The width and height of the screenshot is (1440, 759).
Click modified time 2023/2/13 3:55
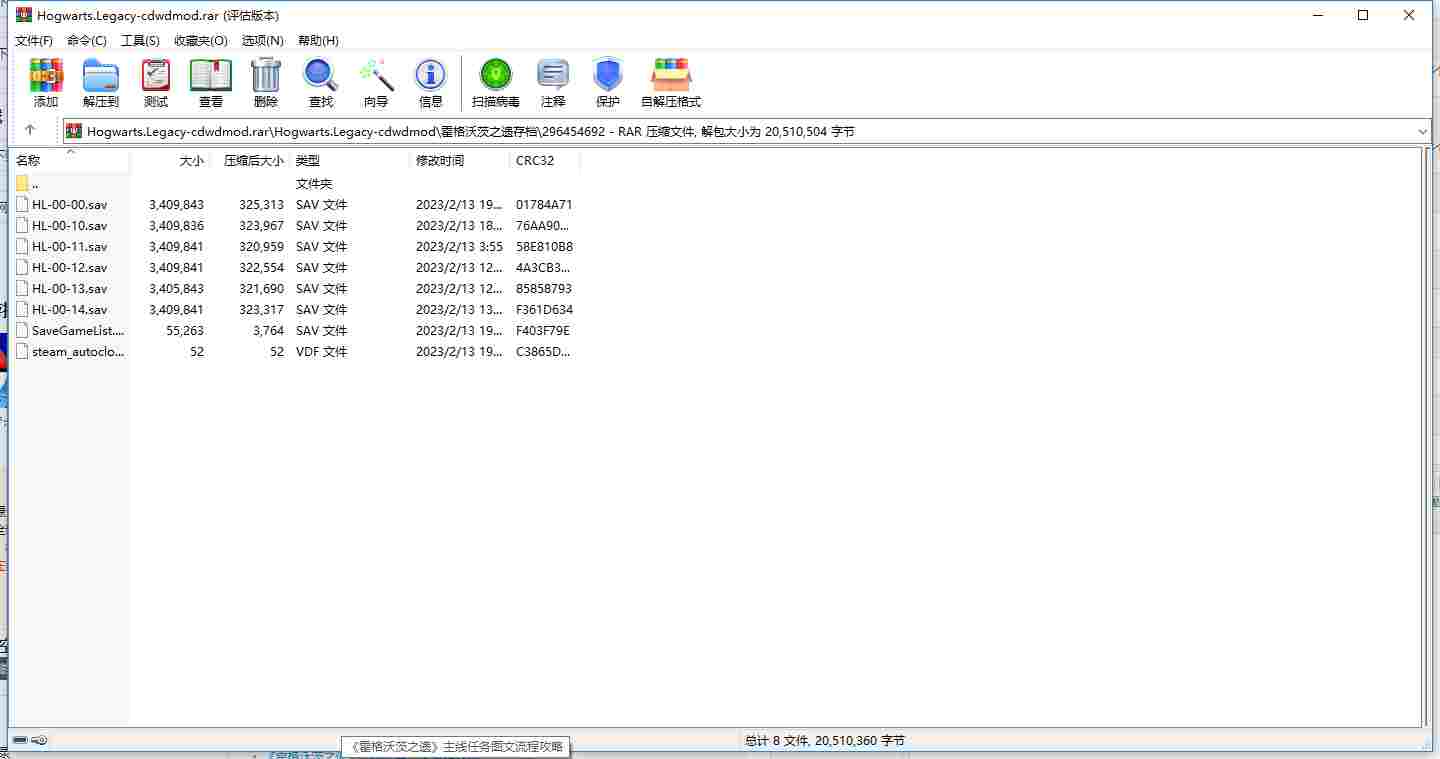click(459, 246)
